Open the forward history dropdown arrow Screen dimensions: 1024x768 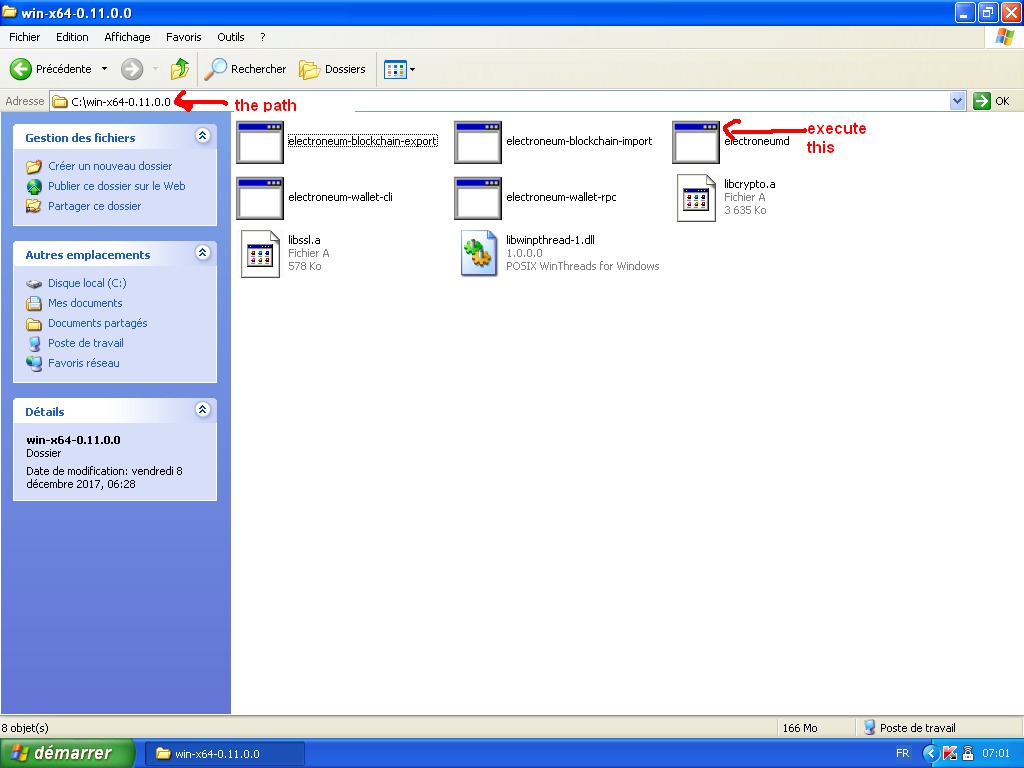pyautogui.click(x=155, y=69)
